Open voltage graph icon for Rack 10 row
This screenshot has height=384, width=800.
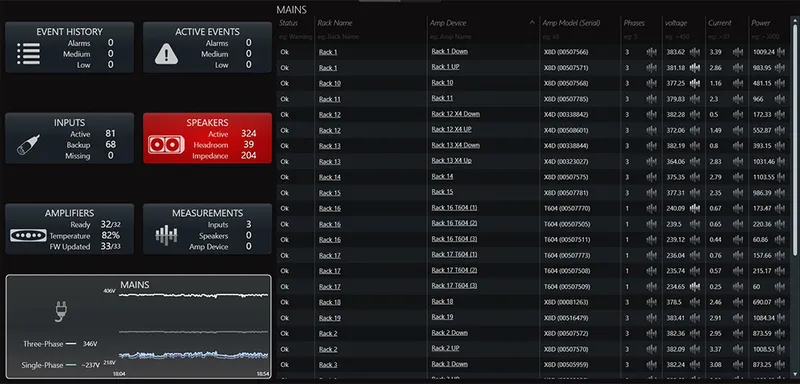tap(695, 83)
